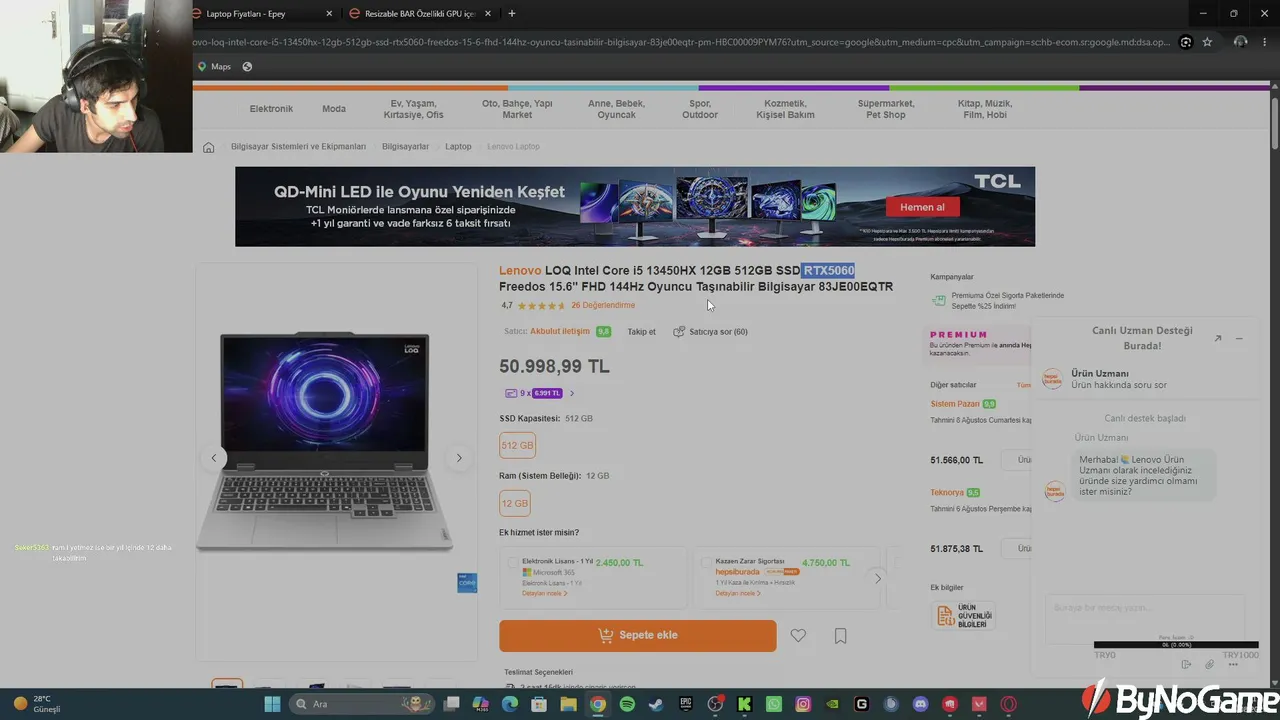
Task: Open Oto, Bahçe, Yapı Market menu
Action: pos(517,109)
